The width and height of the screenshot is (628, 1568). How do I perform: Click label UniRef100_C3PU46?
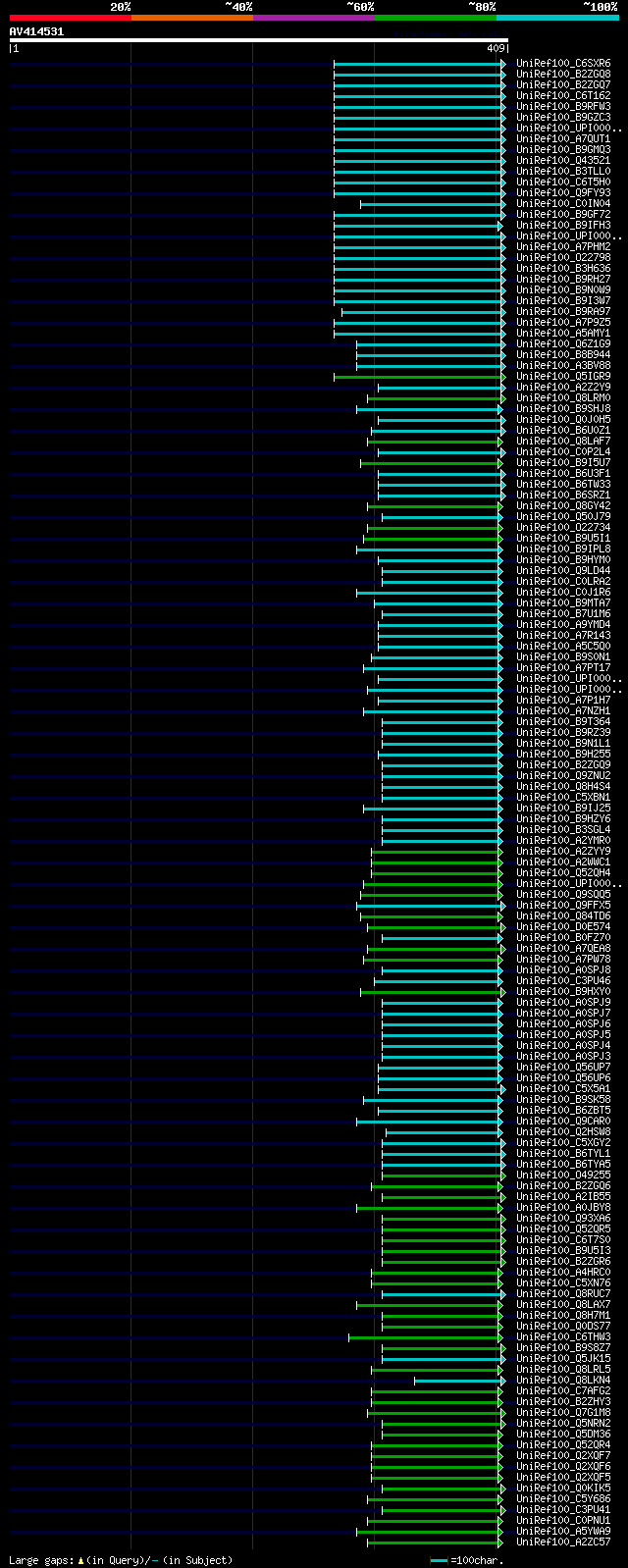tap(563, 981)
